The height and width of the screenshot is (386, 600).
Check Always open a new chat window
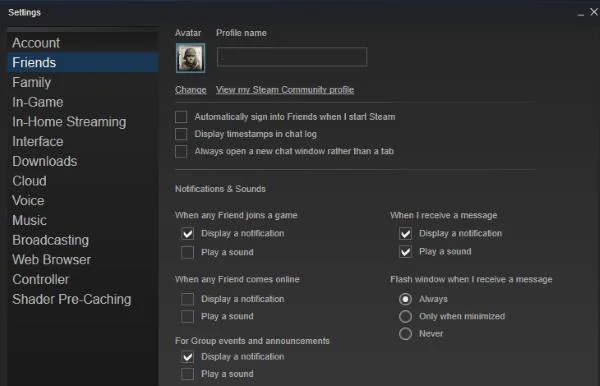click(181, 151)
